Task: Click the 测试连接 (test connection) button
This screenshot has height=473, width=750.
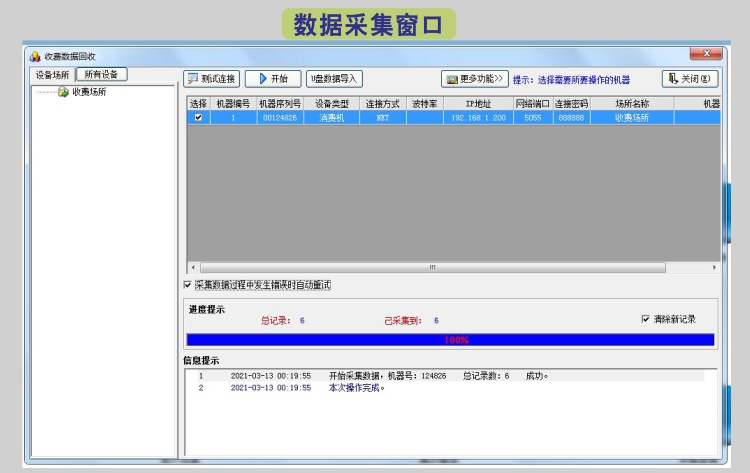Action: (211, 79)
